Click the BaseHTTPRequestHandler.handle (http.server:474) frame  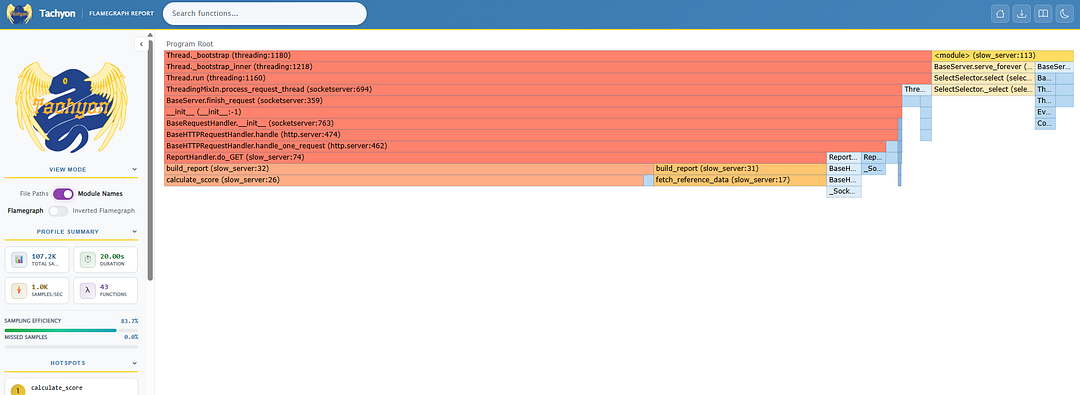(x=530, y=134)
